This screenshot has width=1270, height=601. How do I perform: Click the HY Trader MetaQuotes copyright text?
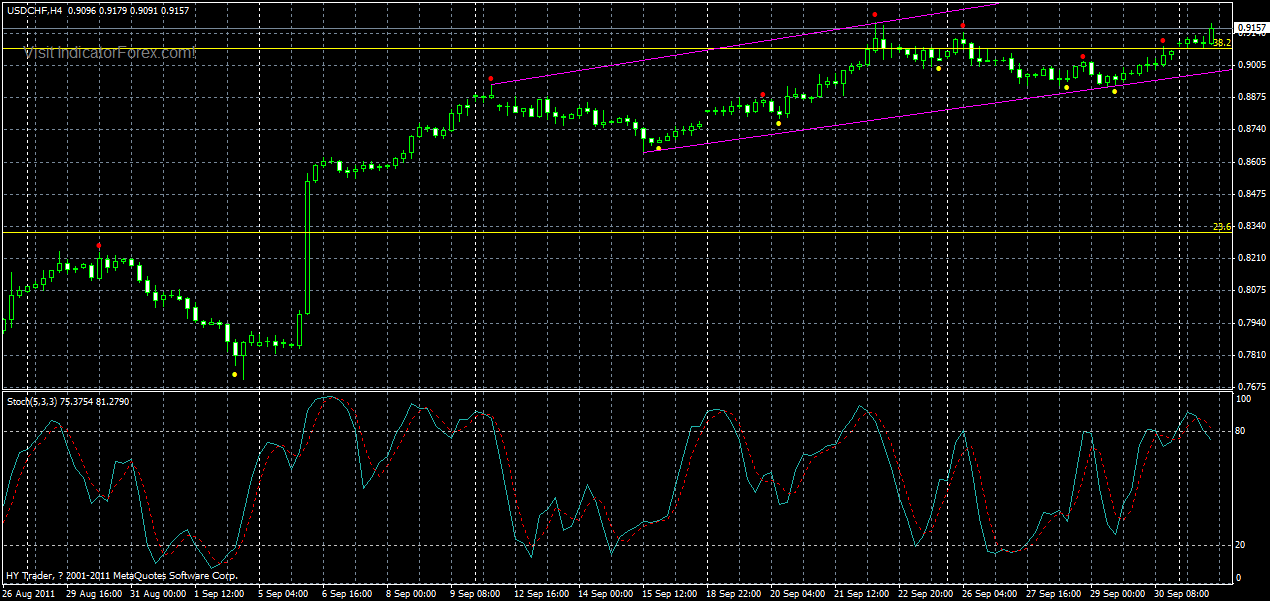pyautogui.click(x=118, y=576)
